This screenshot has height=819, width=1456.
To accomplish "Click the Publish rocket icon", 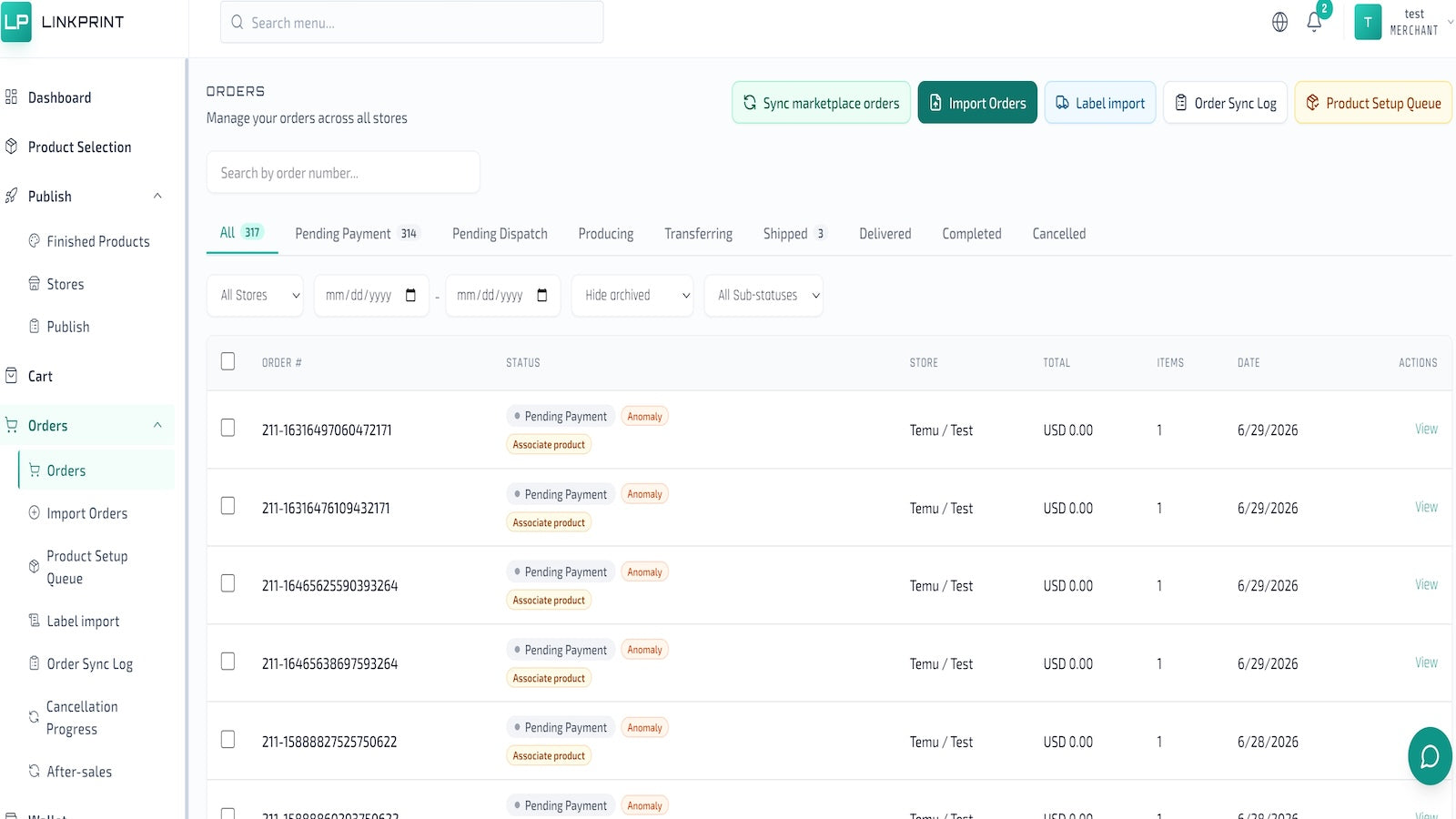I will [x=11, y=196].
